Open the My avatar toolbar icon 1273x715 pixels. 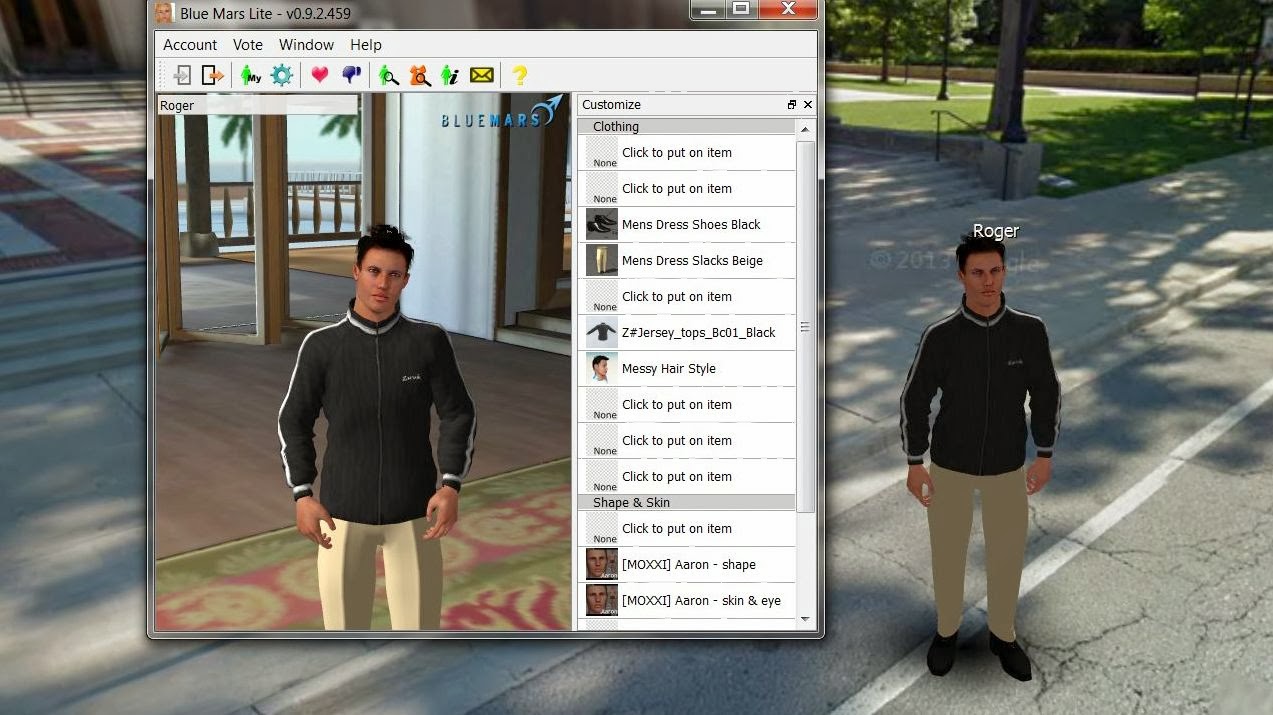coord(250,75)
